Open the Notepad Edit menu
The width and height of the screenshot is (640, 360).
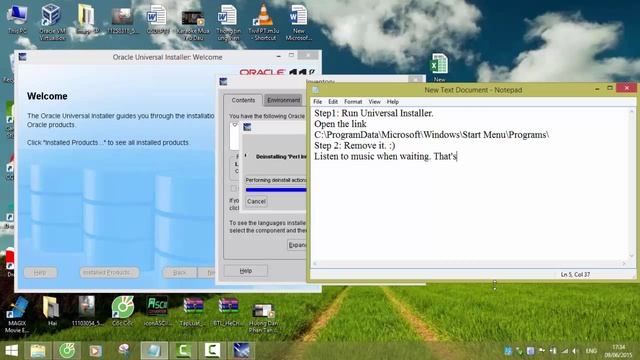tap(333, 102)
